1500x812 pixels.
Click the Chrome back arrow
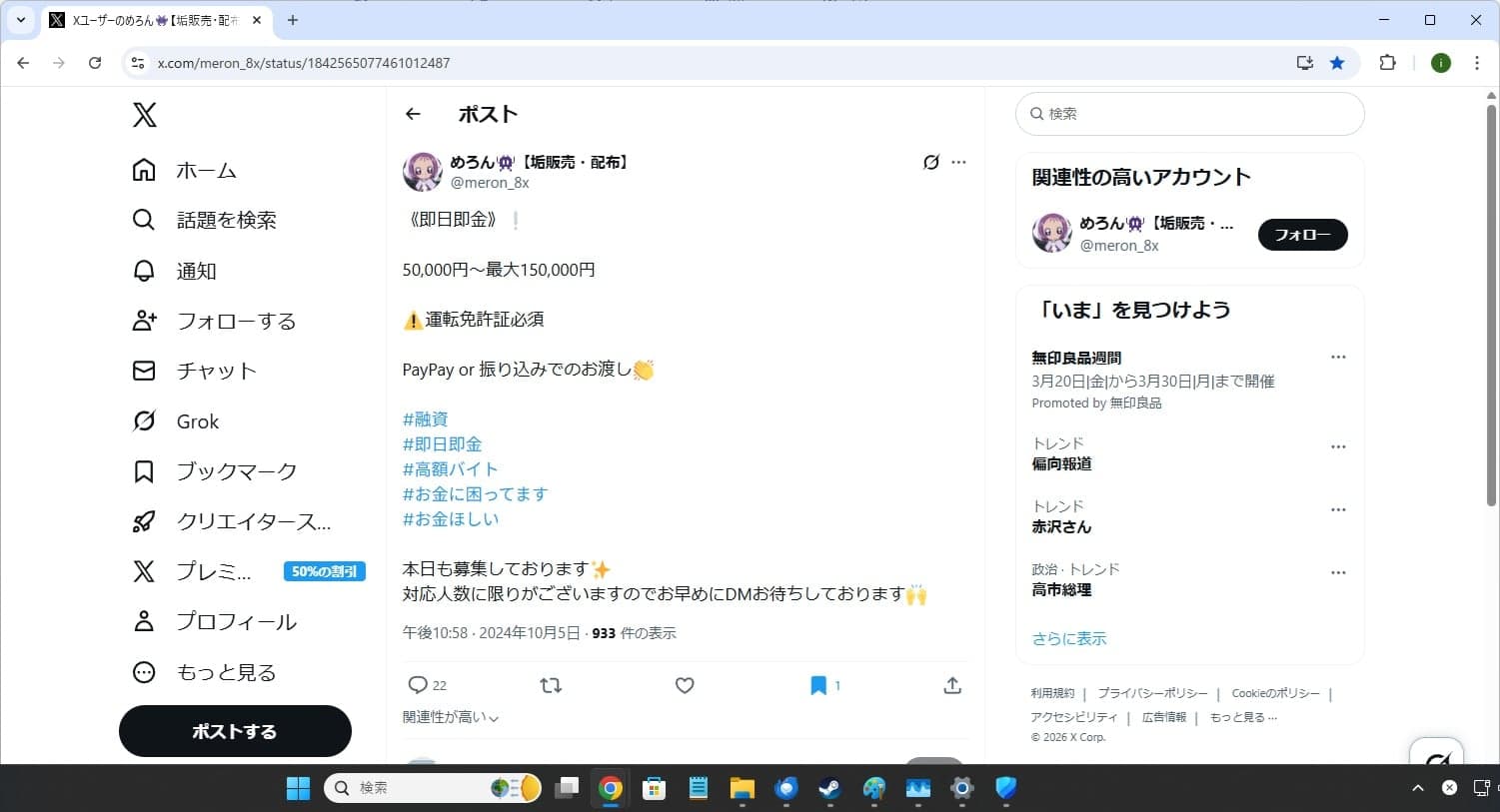(x=23, y=63)
